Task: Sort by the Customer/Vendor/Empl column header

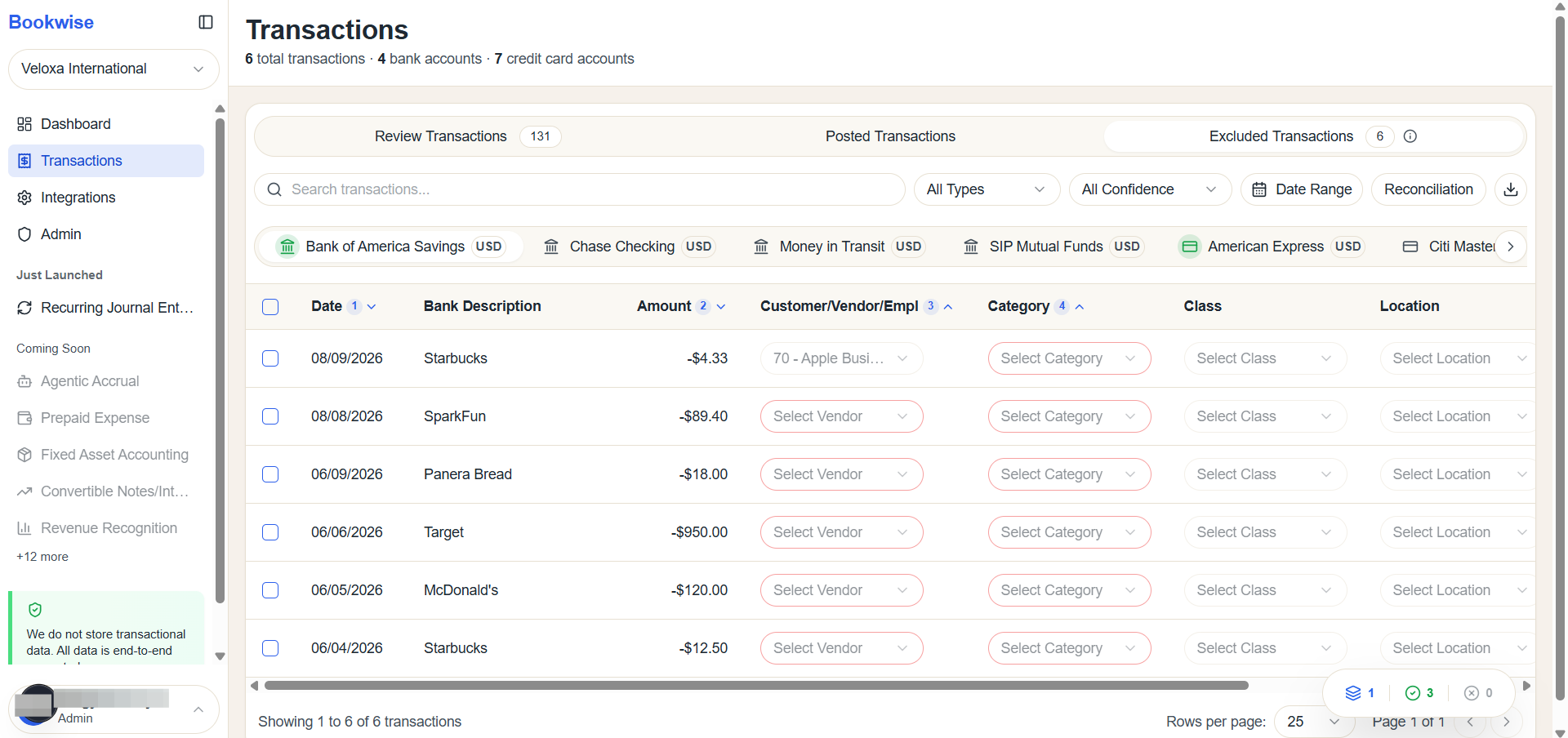Action: tap(857, 306)
